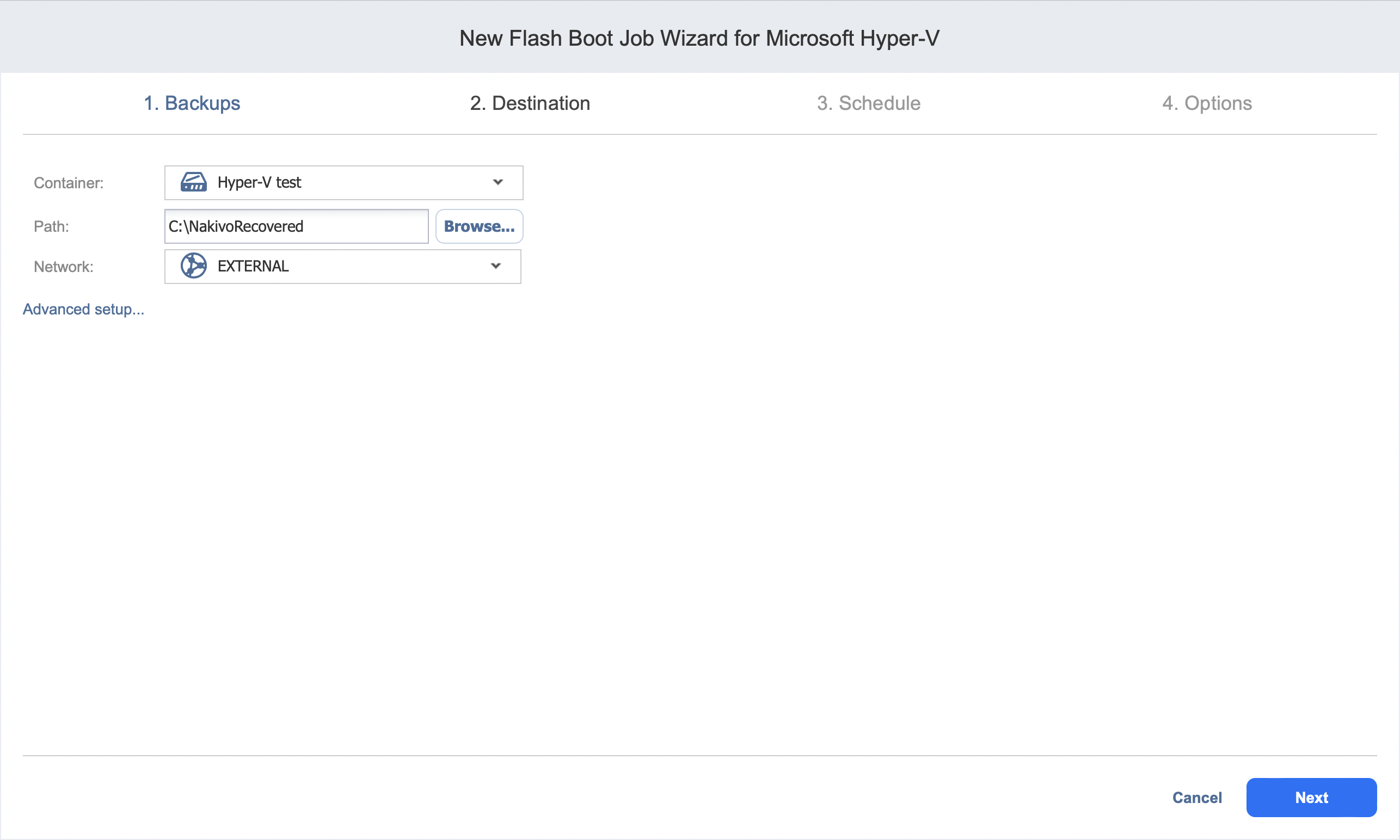Viewport: 1400px width, 840px height.
Task: Expand the Container dropdown arrow
Action: click(x=498, y=182)
